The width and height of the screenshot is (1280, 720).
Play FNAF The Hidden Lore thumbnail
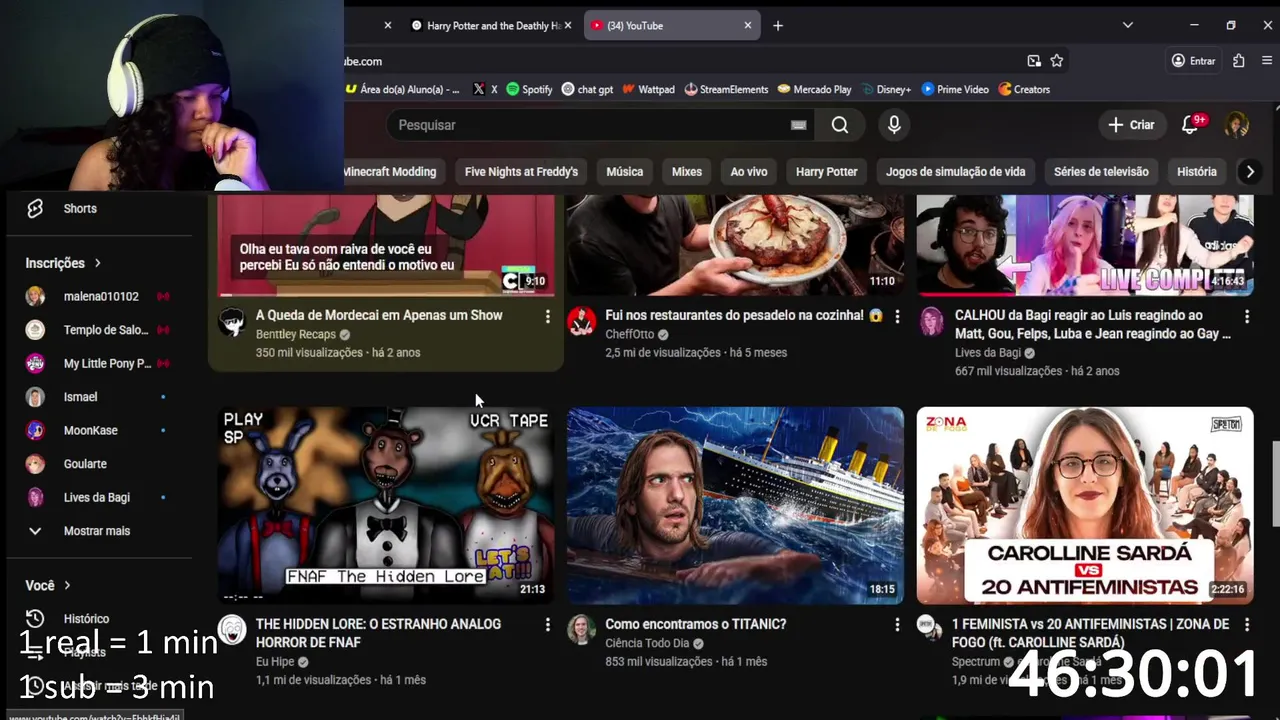[x=386, y=505]
